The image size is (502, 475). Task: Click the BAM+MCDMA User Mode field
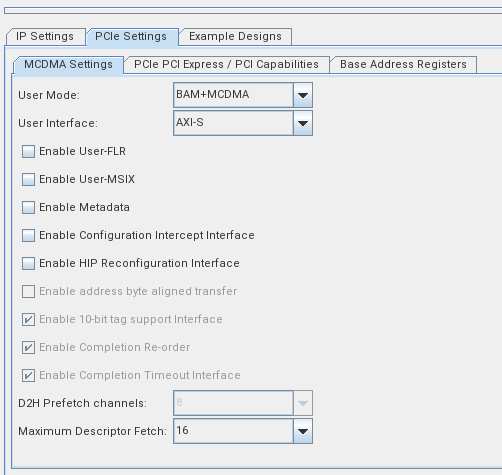(233, 95)
